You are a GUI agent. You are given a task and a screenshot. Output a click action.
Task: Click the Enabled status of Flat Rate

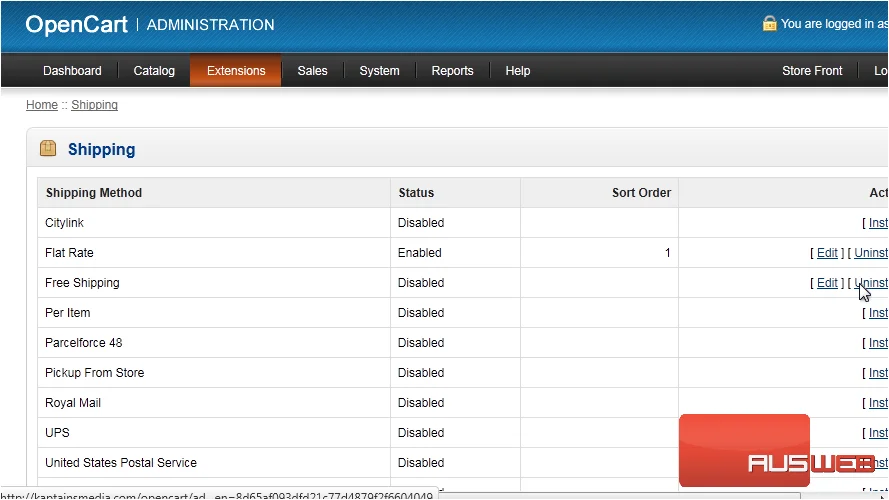pyautogui.click(x=420, y=253)
